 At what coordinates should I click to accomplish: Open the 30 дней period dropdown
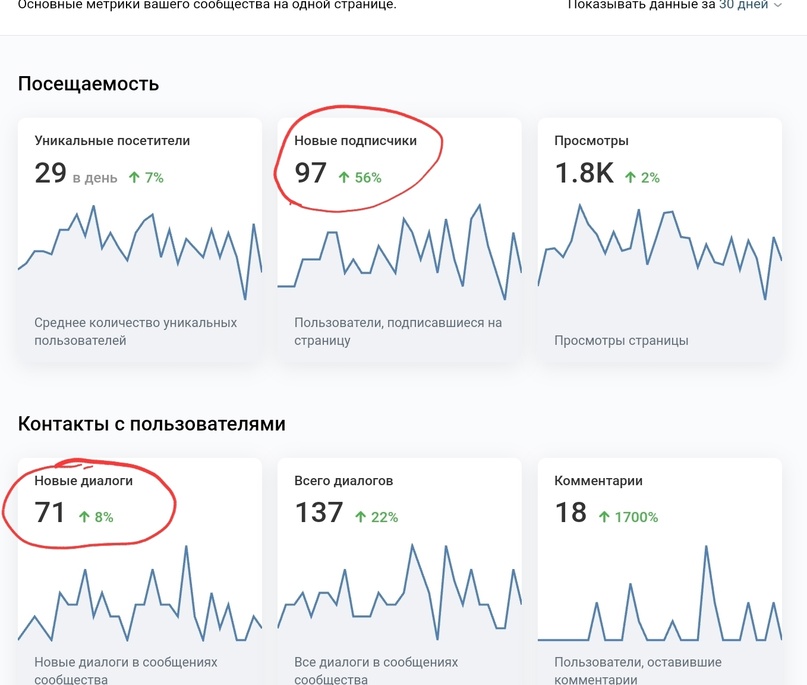pyautogui.click(x=742, y=5)
